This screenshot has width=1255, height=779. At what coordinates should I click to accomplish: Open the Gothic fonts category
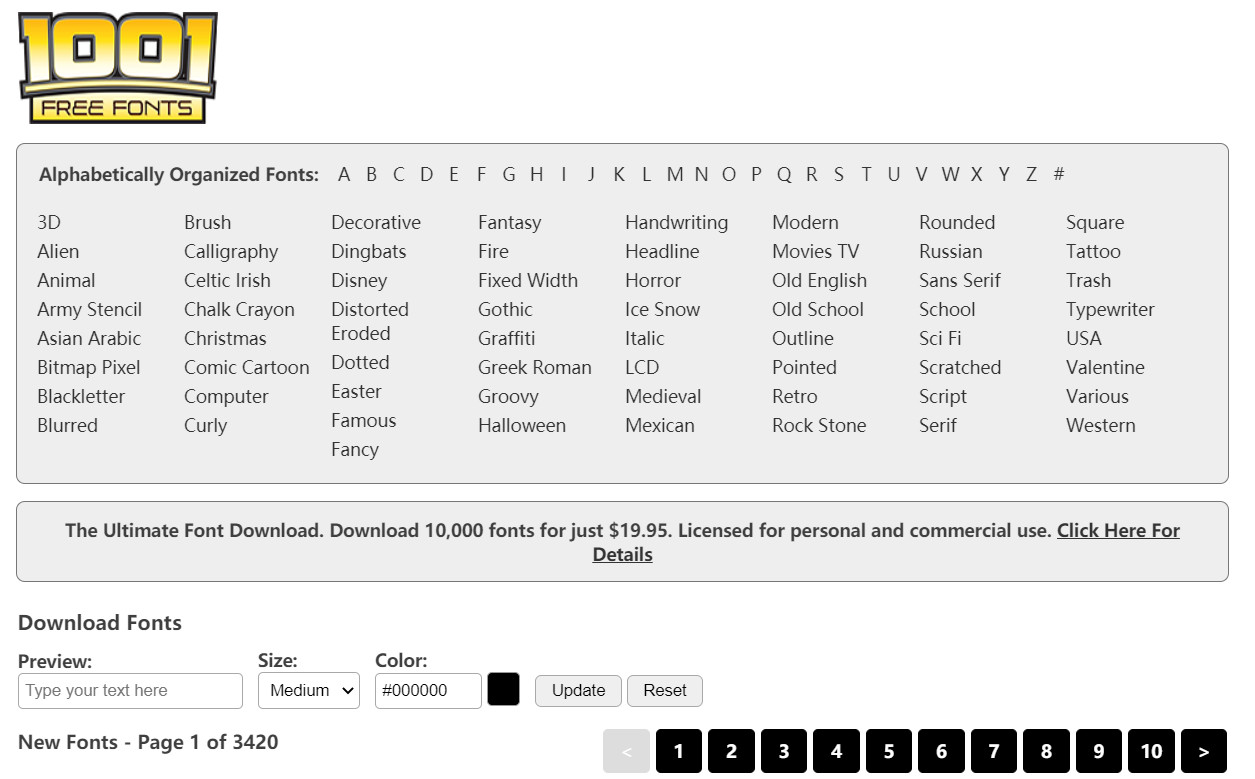[x=505, y=309]
